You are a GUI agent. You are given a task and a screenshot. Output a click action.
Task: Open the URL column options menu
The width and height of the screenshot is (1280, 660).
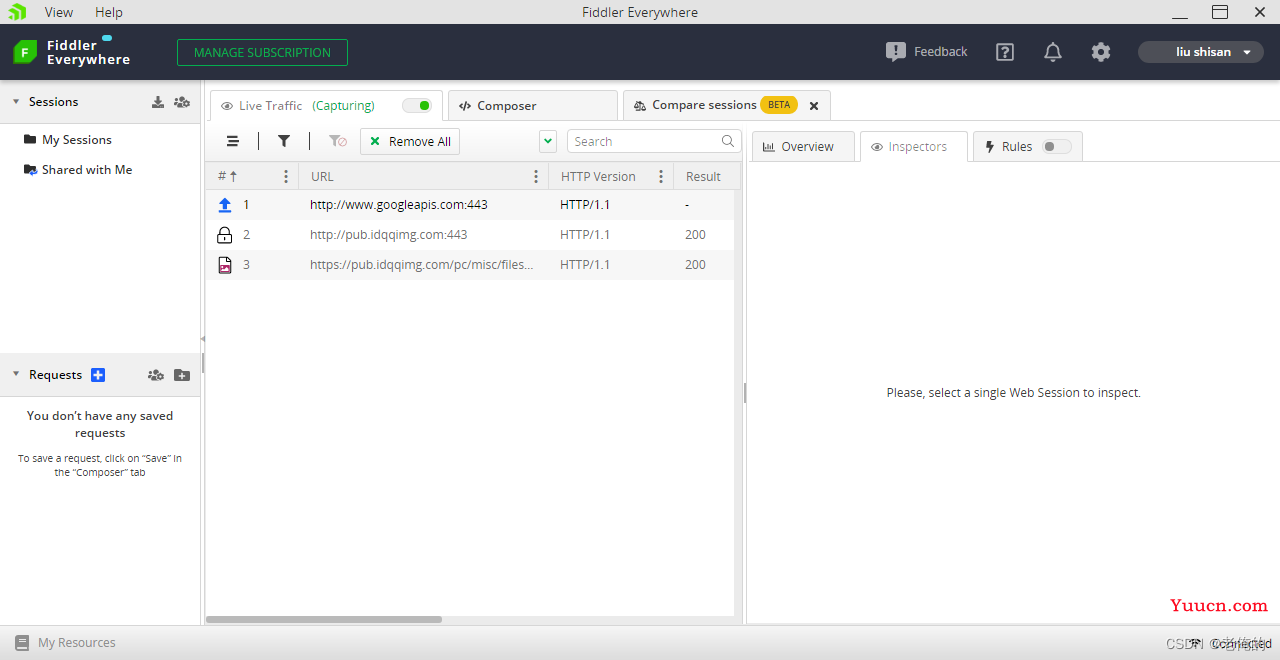(x=536, y=177)
